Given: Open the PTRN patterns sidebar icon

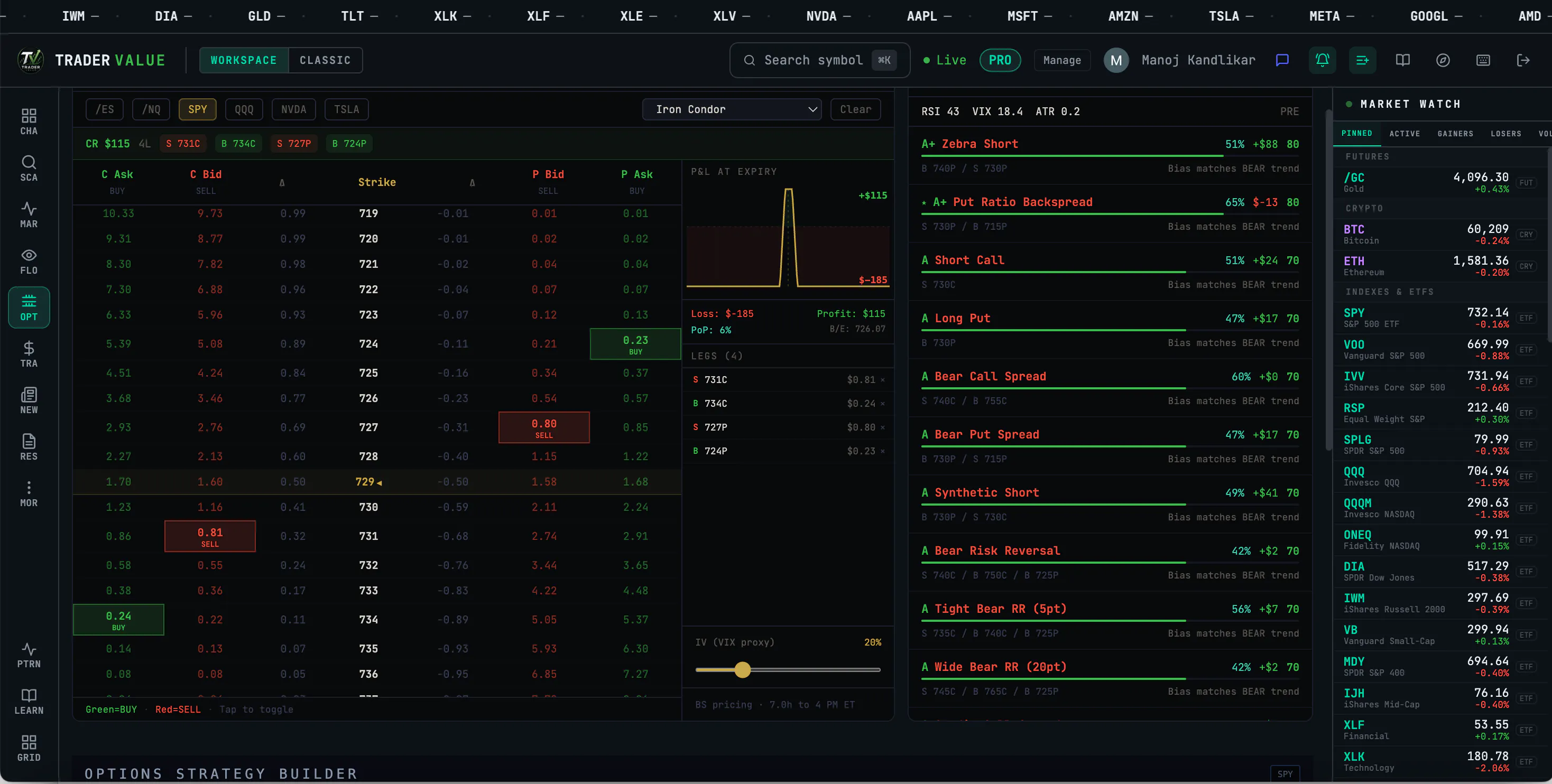Looking at the screenshot, I should (29, 655).
